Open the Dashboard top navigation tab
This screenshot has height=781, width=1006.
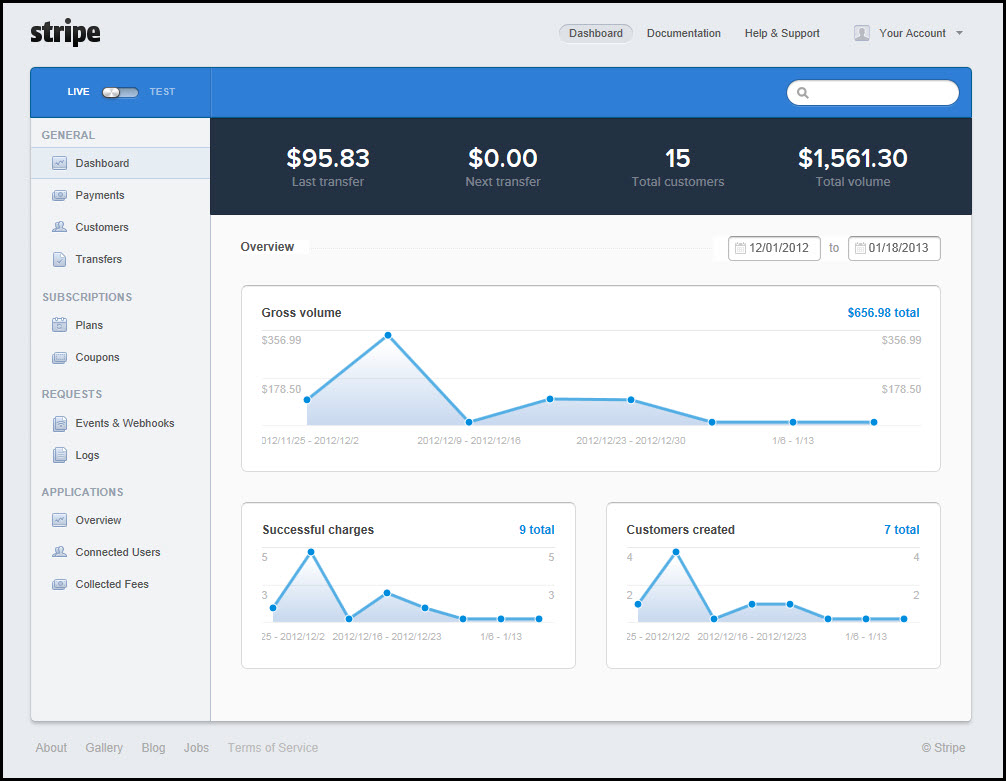(x=595, y=33)
